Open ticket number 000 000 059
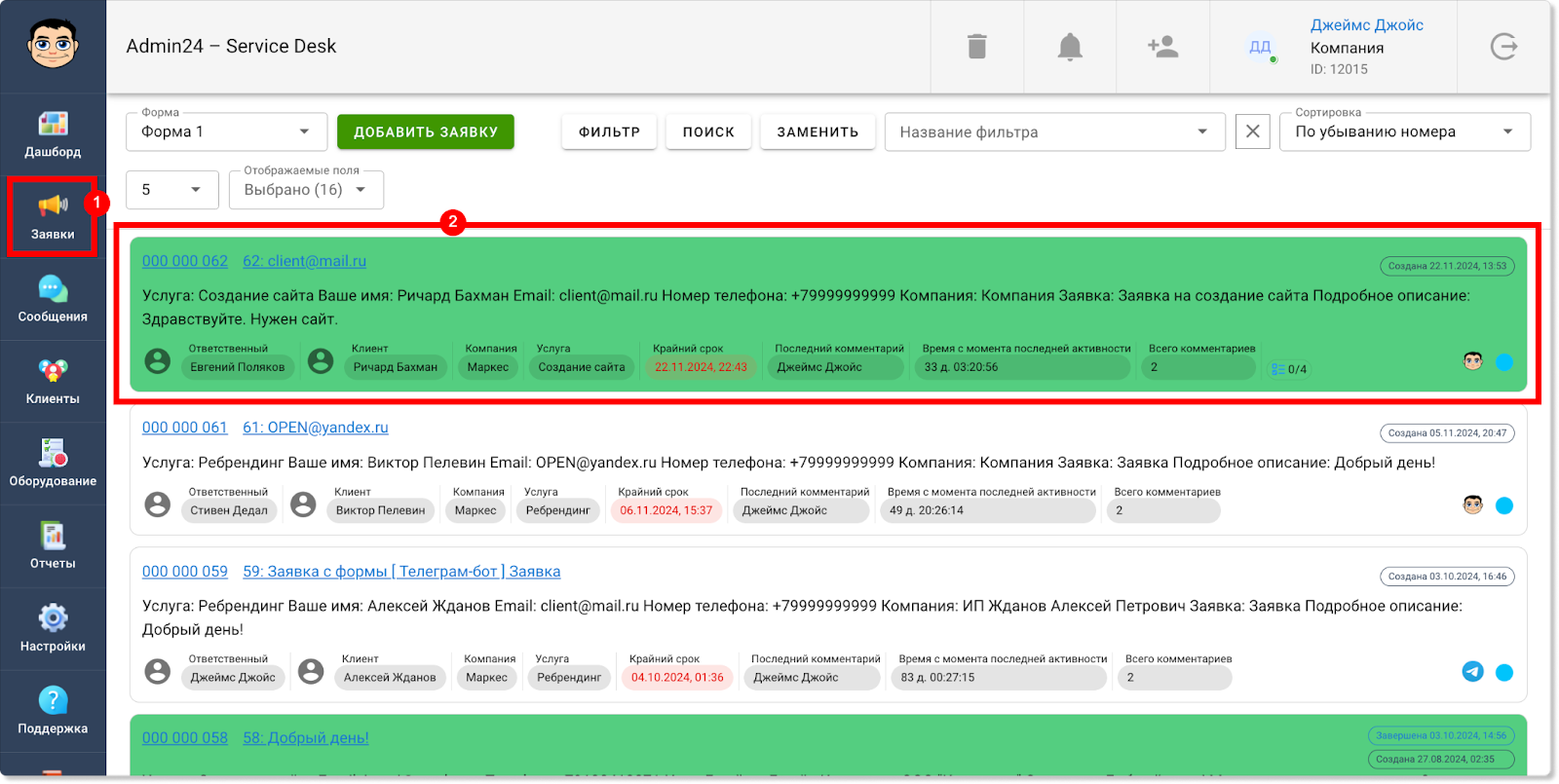The image size is (1559, 784). click(x=185, y=572)
